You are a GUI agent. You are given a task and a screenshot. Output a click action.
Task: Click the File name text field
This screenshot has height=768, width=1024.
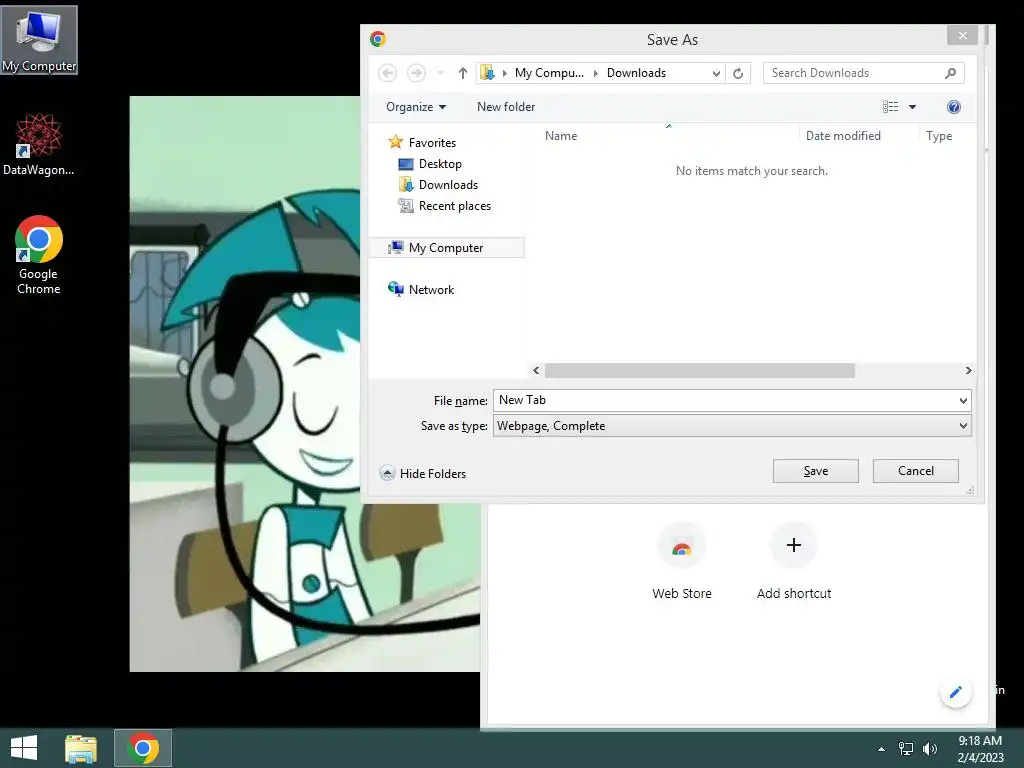pyautogui.click(x=725, y=400)
